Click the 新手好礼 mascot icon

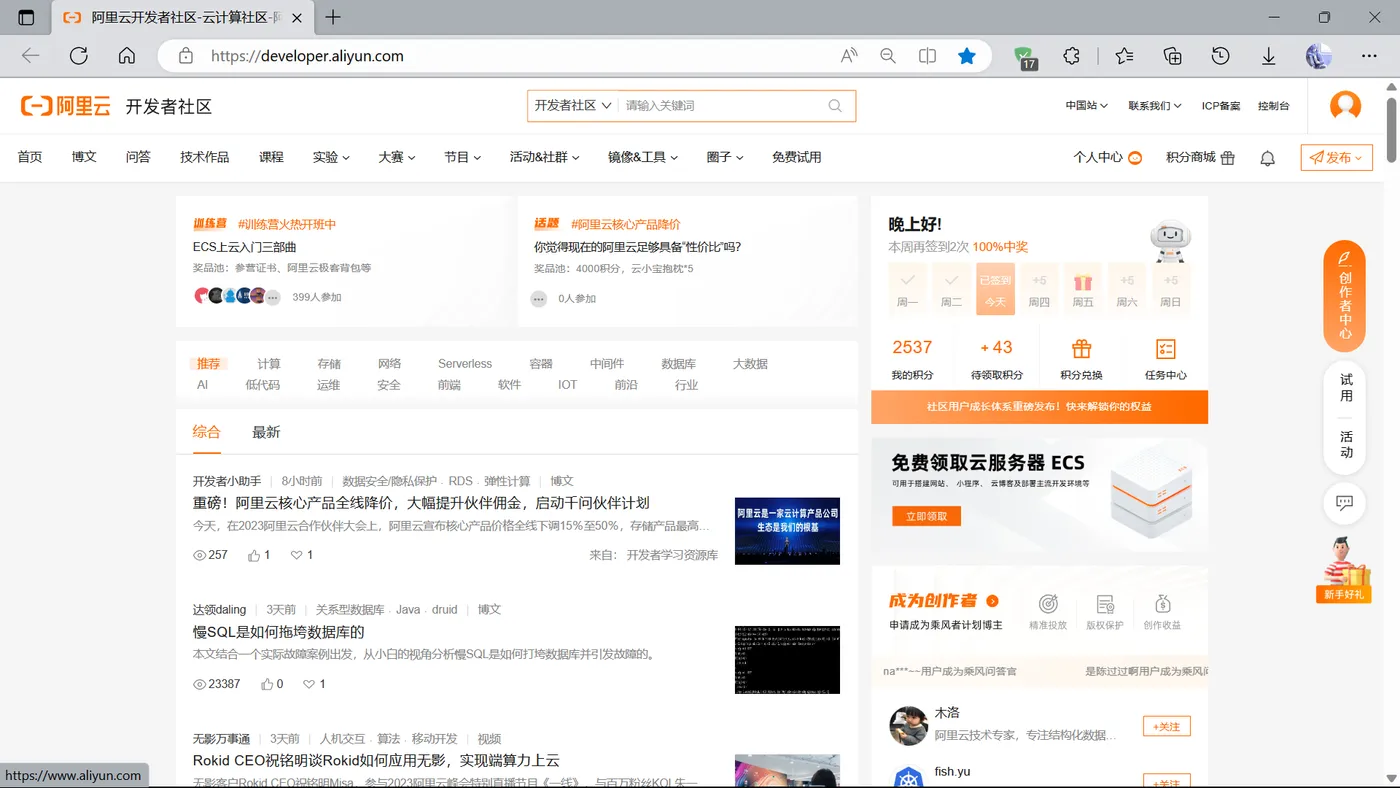point(1343,570)
